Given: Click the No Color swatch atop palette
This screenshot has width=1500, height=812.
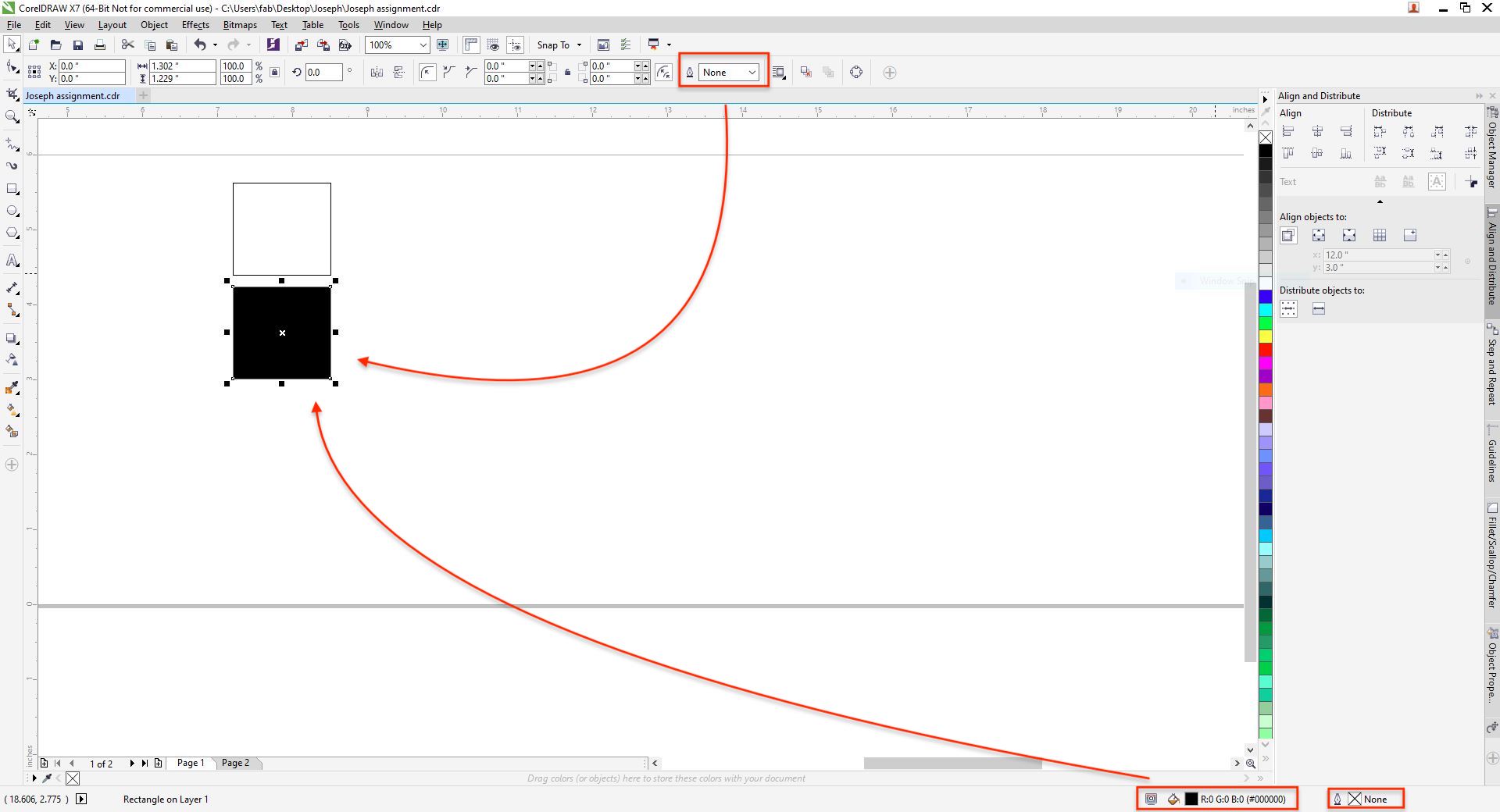Looking at the screenshot, I should coord(1265,137).
